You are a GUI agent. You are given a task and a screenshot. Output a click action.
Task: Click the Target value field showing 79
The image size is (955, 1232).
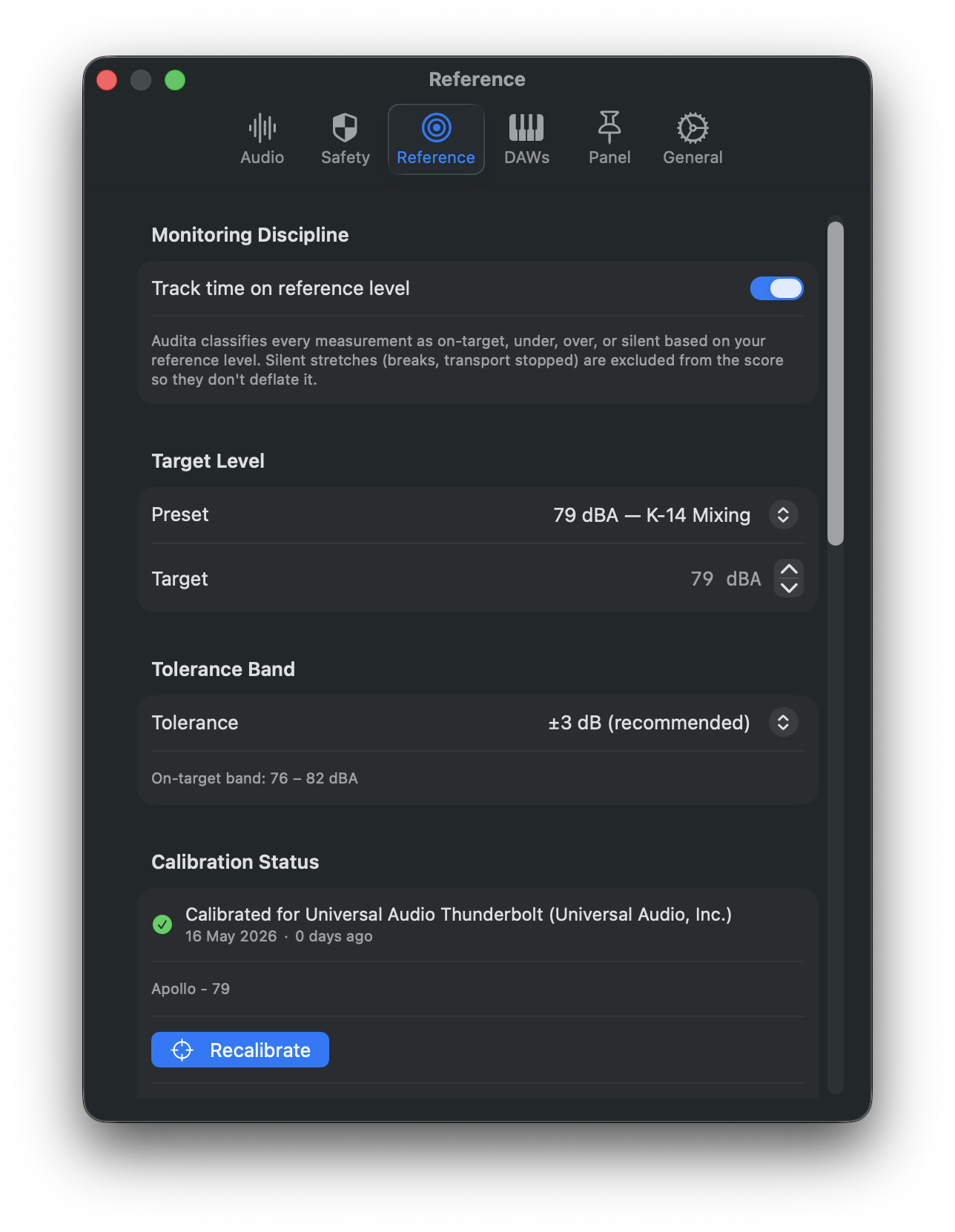point(701,579)
